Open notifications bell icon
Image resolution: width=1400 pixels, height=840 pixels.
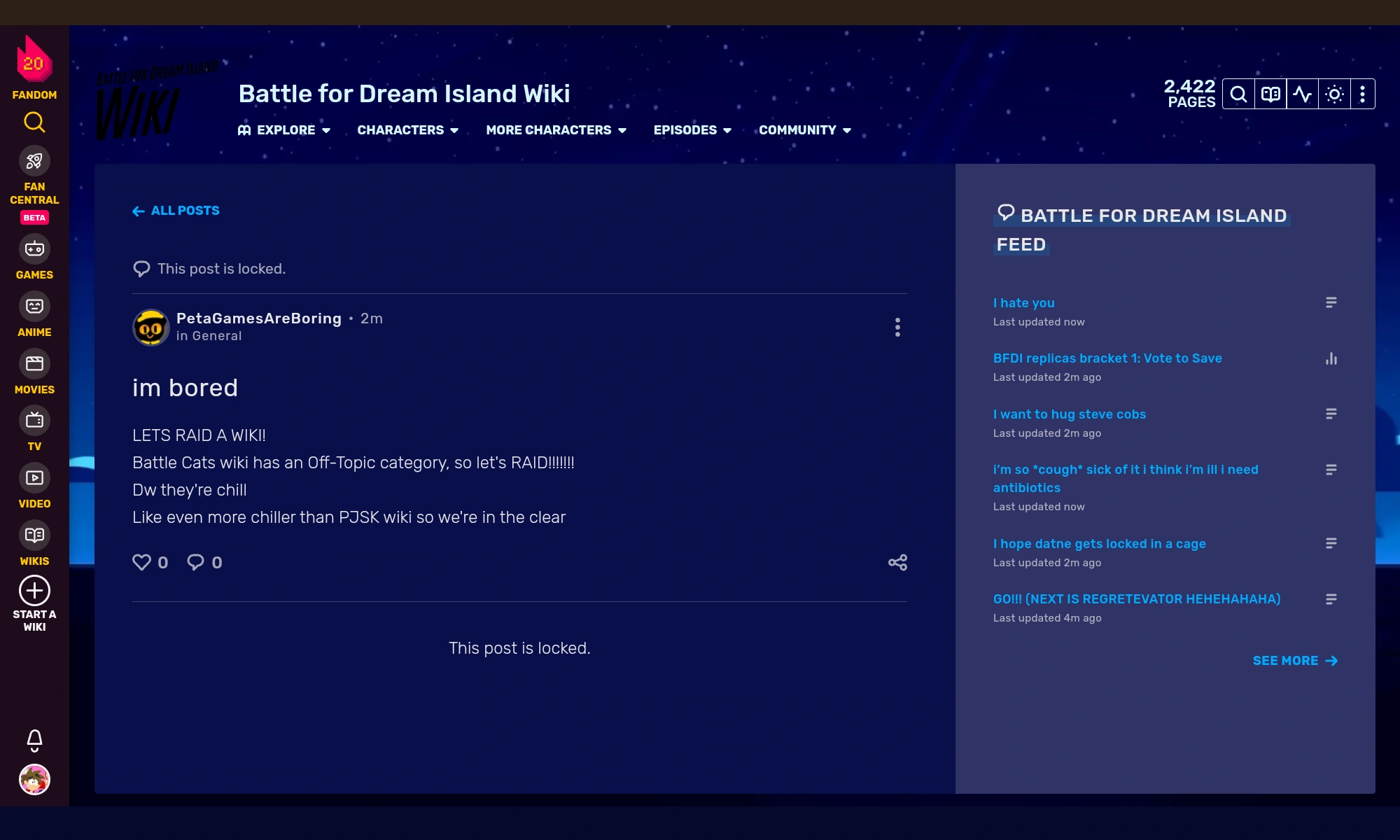[x=34, y=740]
